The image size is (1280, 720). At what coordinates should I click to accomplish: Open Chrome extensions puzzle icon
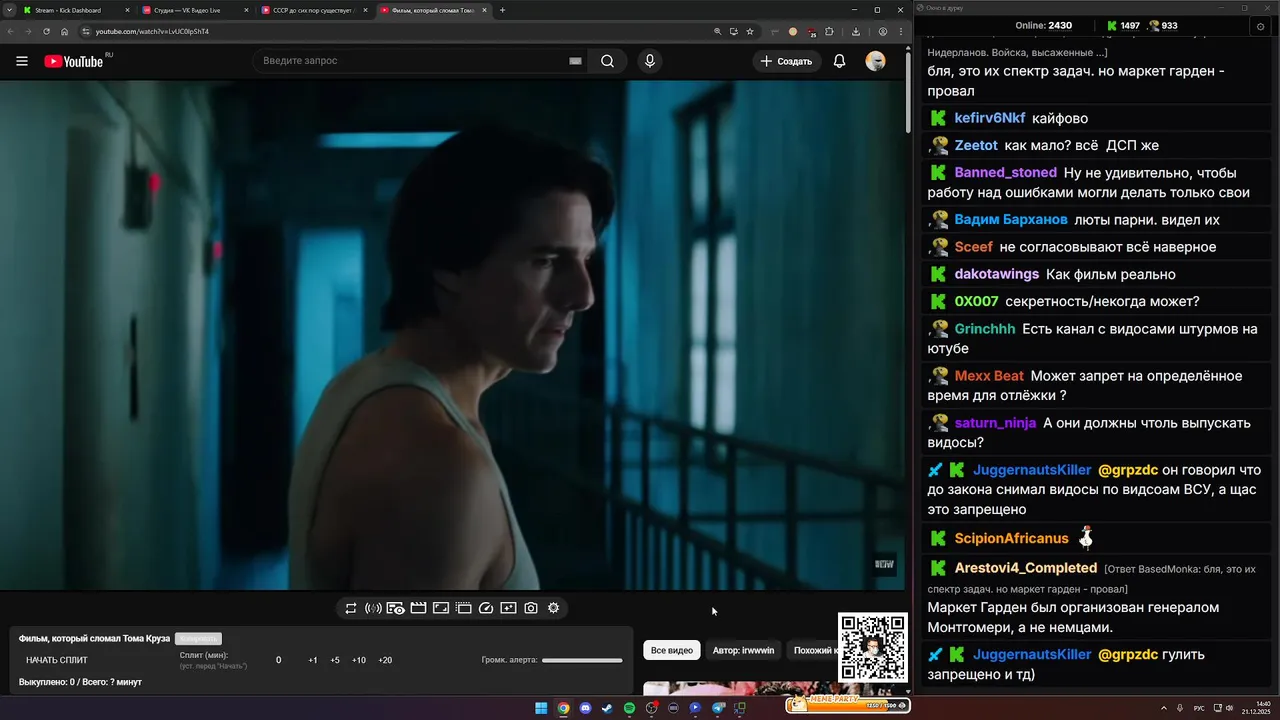(829, 31)
